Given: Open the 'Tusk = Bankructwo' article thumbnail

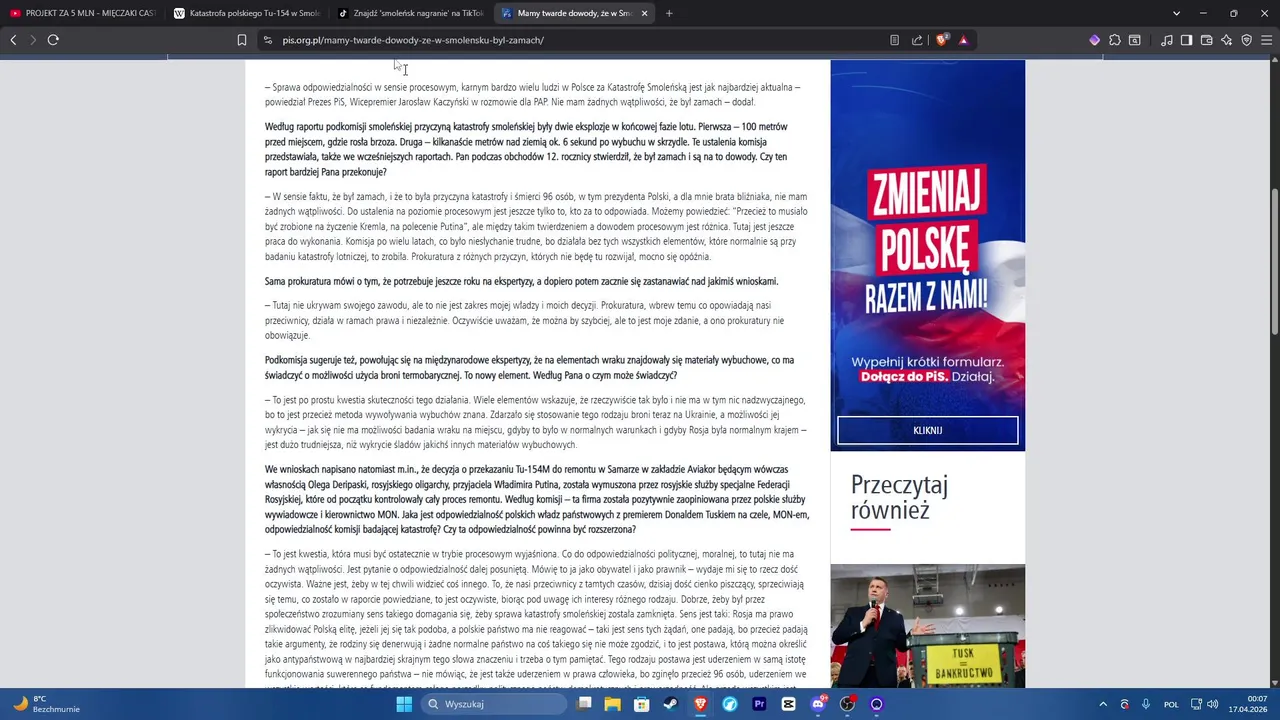Looking at the screenshot, I should [927, 625].
